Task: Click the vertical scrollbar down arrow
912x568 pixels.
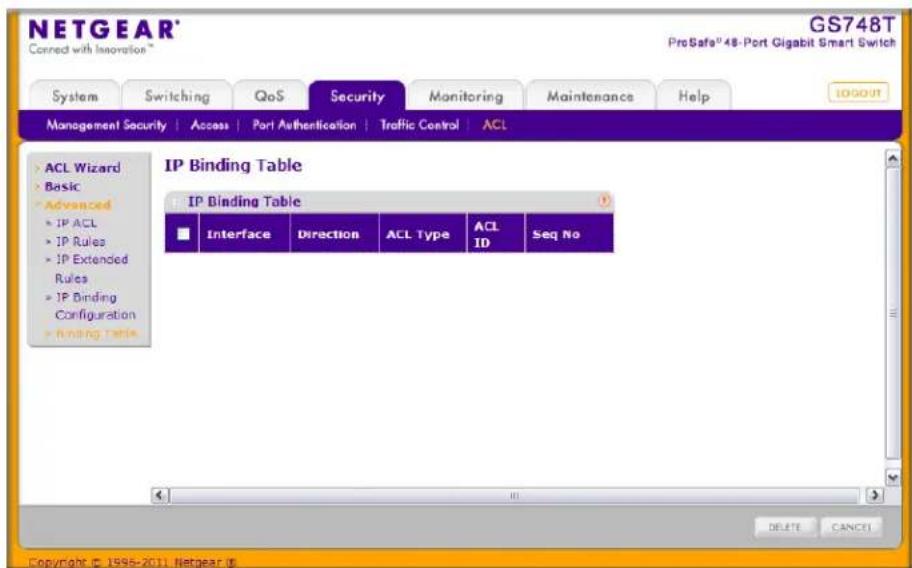Action: (x=892, y=477)
